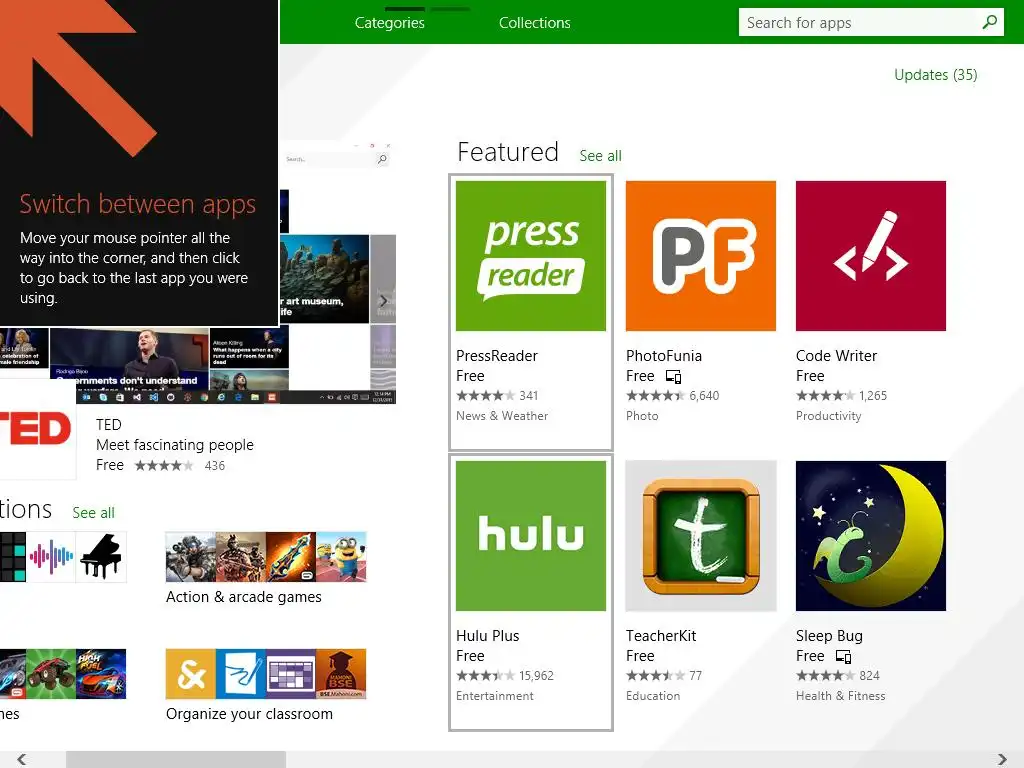Open the orange ampersand app thumbnail
Image resolution: width=1024 pixels, height=768 pixels.
click(190, 674)
